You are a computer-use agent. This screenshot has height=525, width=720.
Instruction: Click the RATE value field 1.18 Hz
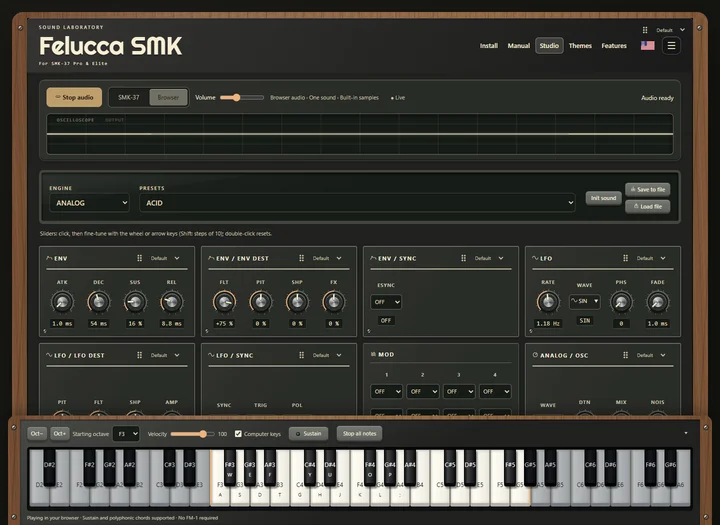[548, 323]
